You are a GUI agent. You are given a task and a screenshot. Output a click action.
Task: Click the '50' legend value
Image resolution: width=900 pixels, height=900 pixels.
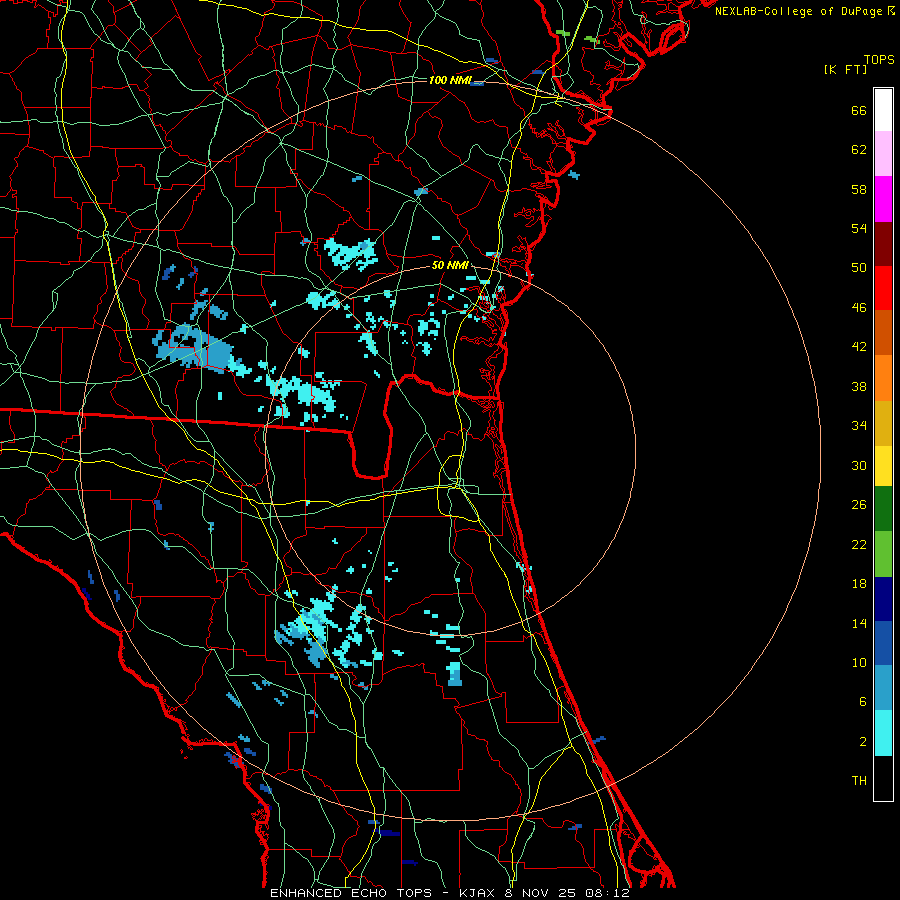pos(859,268)
